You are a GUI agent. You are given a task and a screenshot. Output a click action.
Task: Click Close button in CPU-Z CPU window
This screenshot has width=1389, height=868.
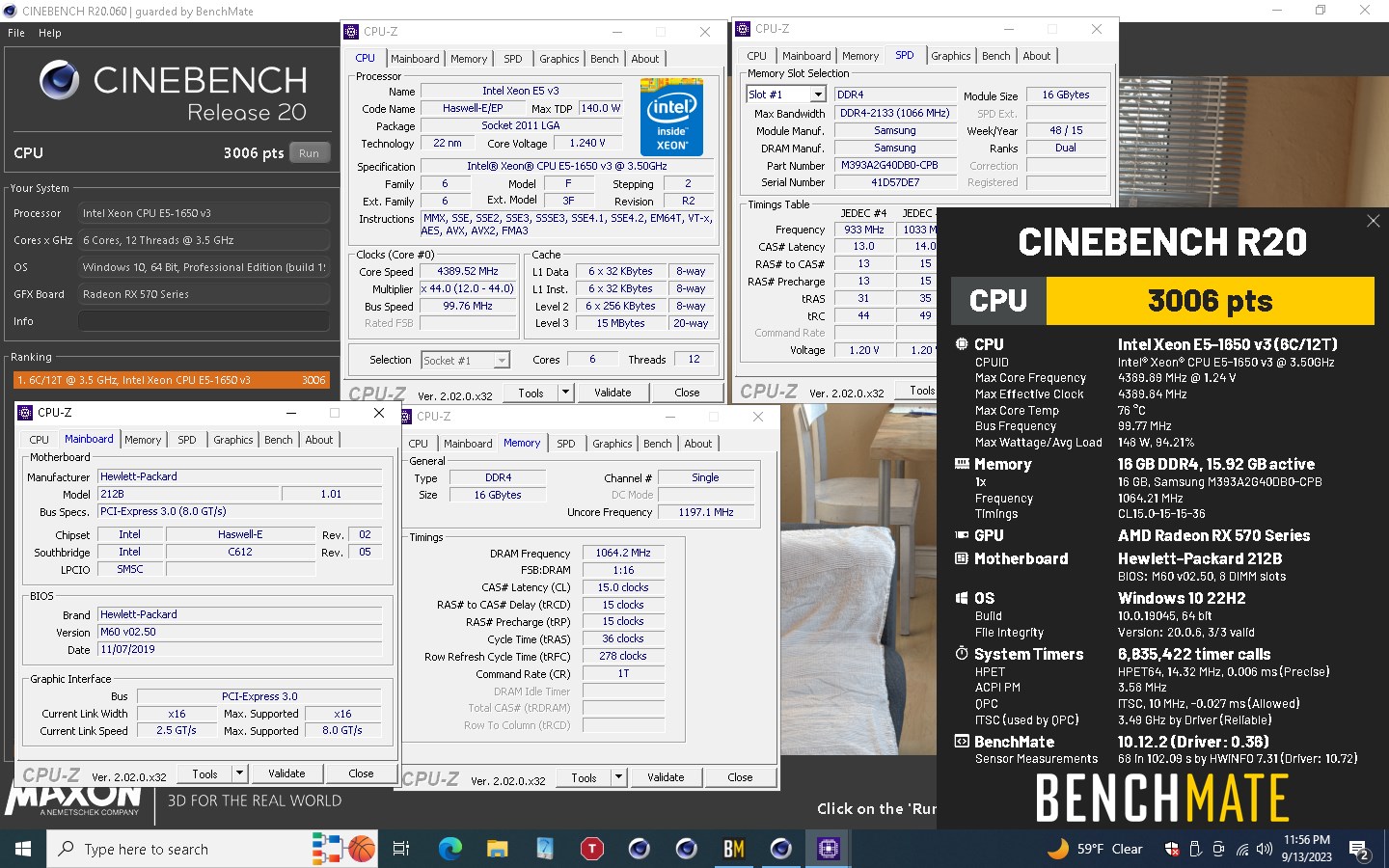(x=687, y=393)
